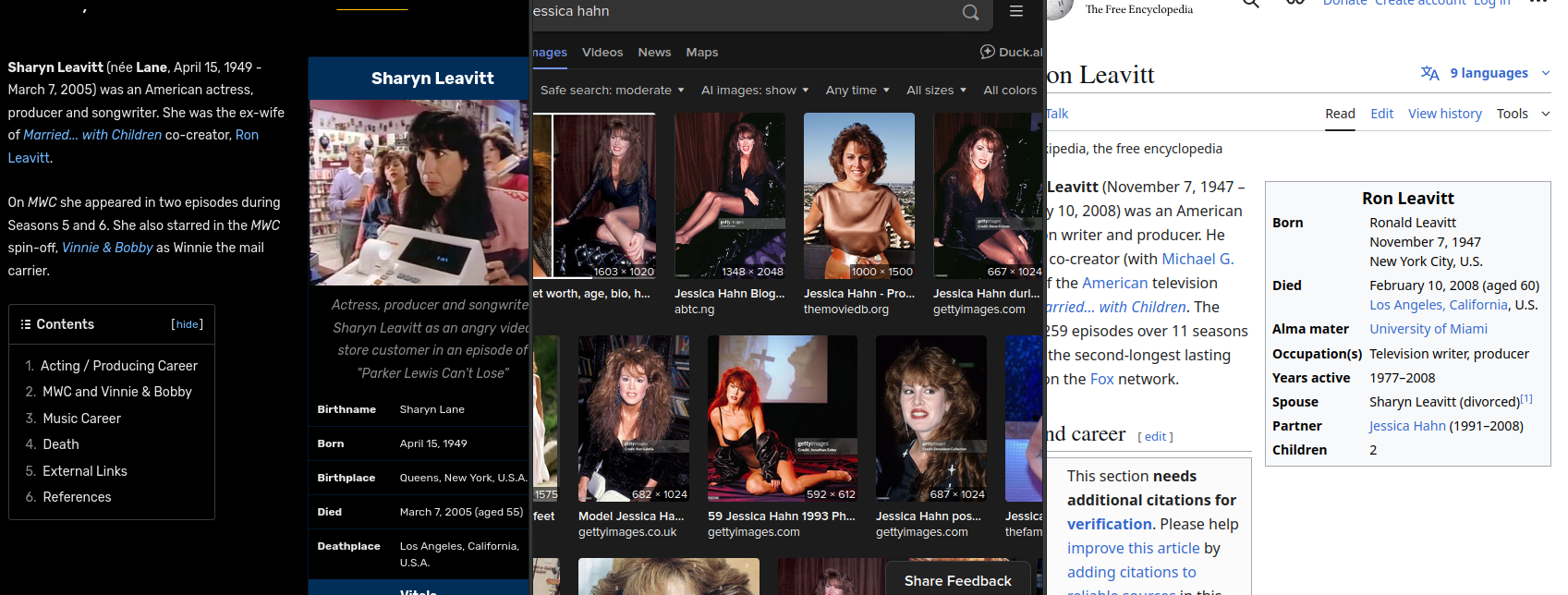The width and height of the screenshot is (1568, 595).
Task: Jump to Acting / Producing Career section
Action: [119, 366]
